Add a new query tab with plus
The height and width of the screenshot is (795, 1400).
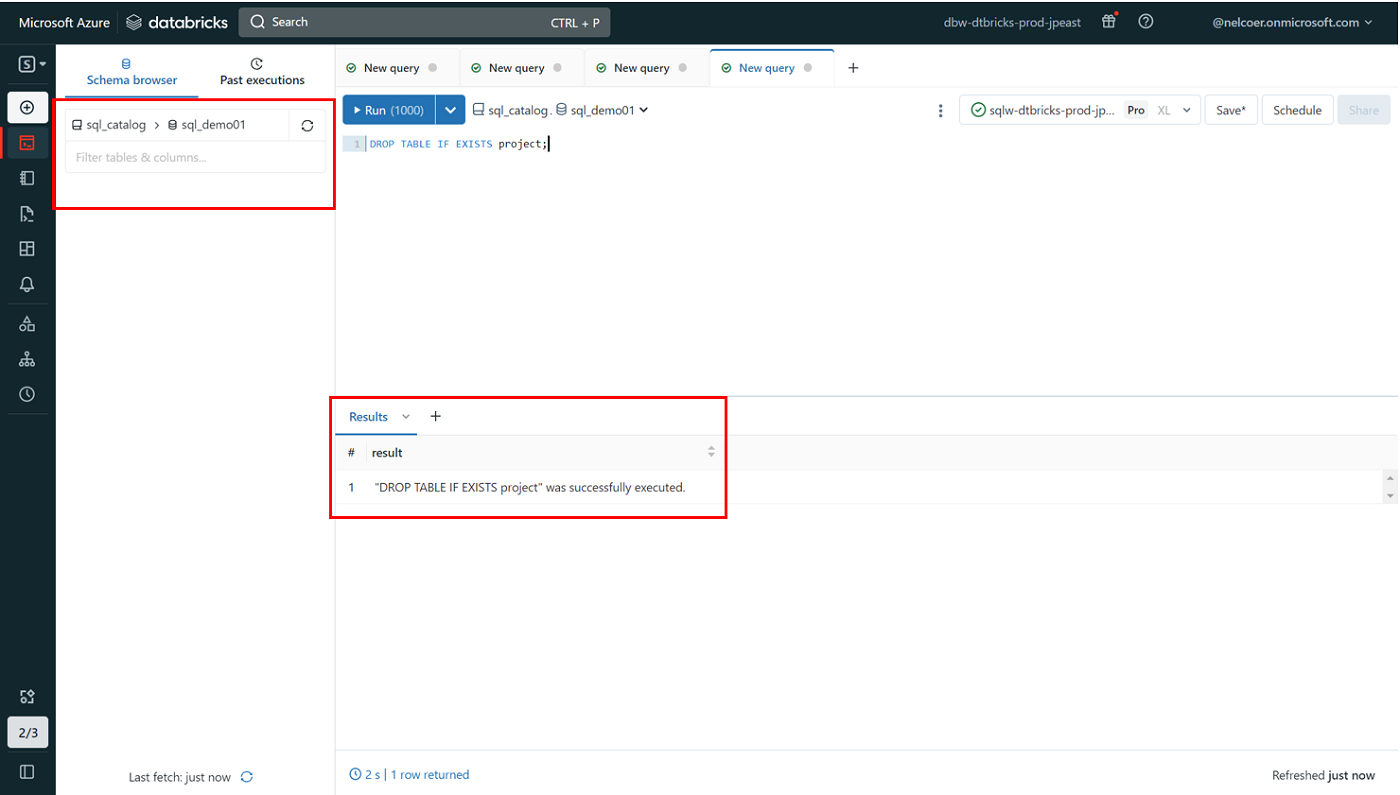[x=853, y=68]
